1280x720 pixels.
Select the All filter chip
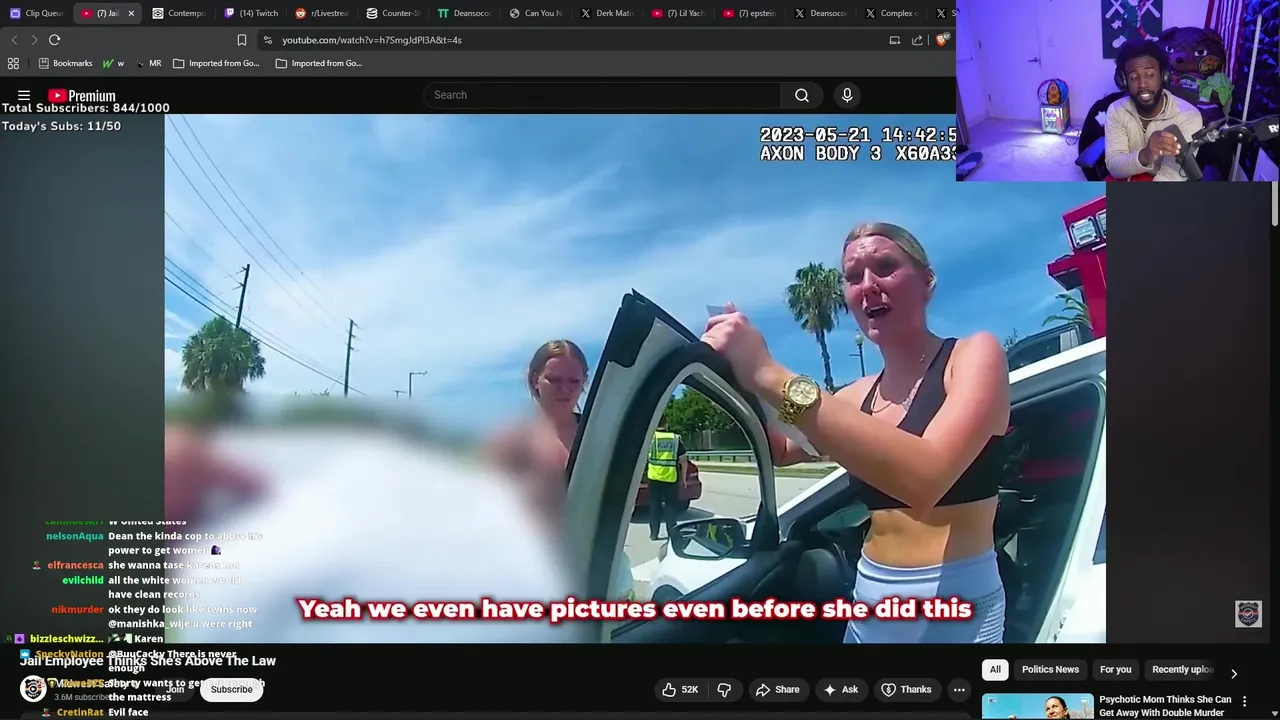995,669
